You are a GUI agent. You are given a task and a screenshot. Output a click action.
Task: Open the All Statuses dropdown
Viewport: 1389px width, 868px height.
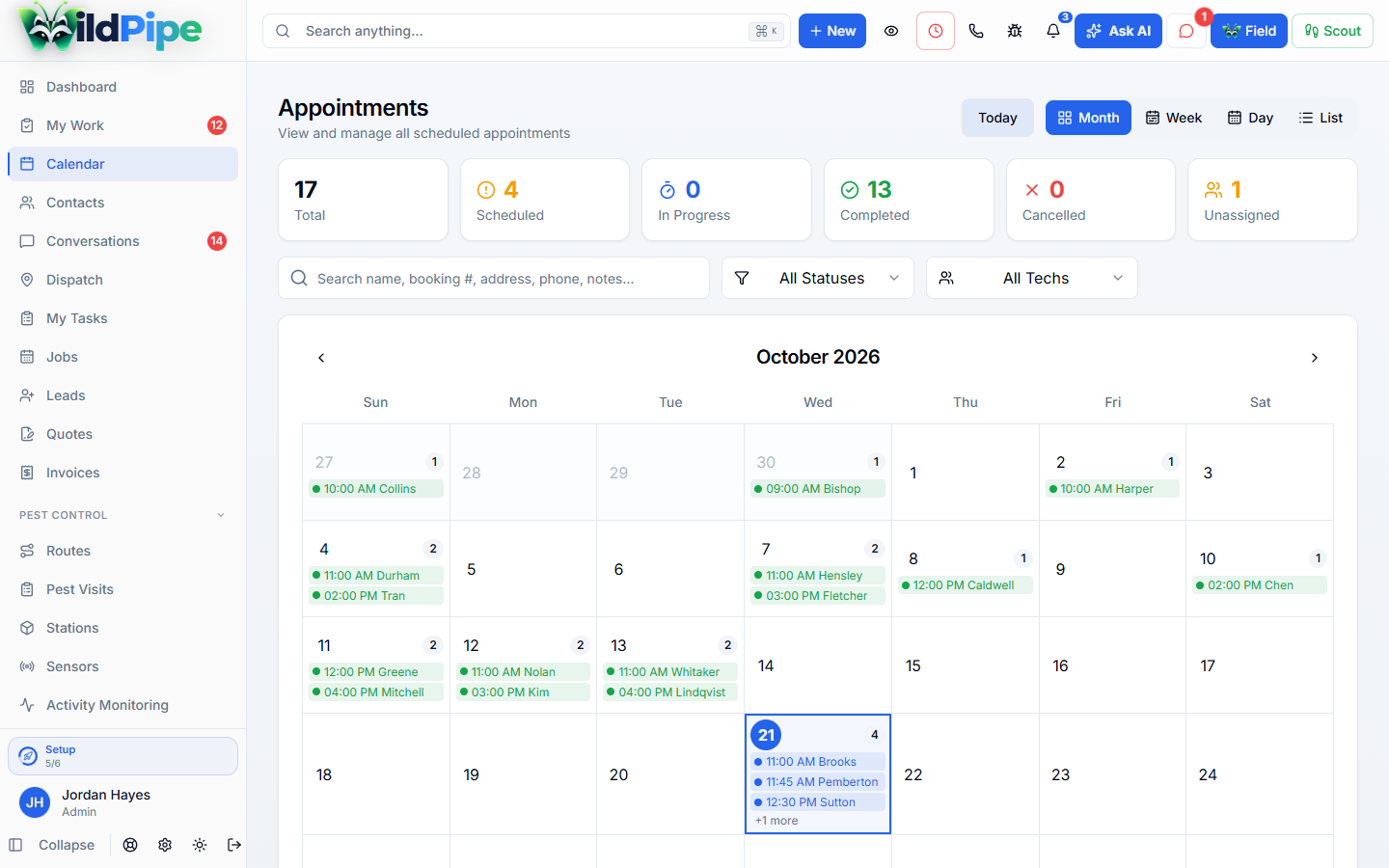click(818, 278)
